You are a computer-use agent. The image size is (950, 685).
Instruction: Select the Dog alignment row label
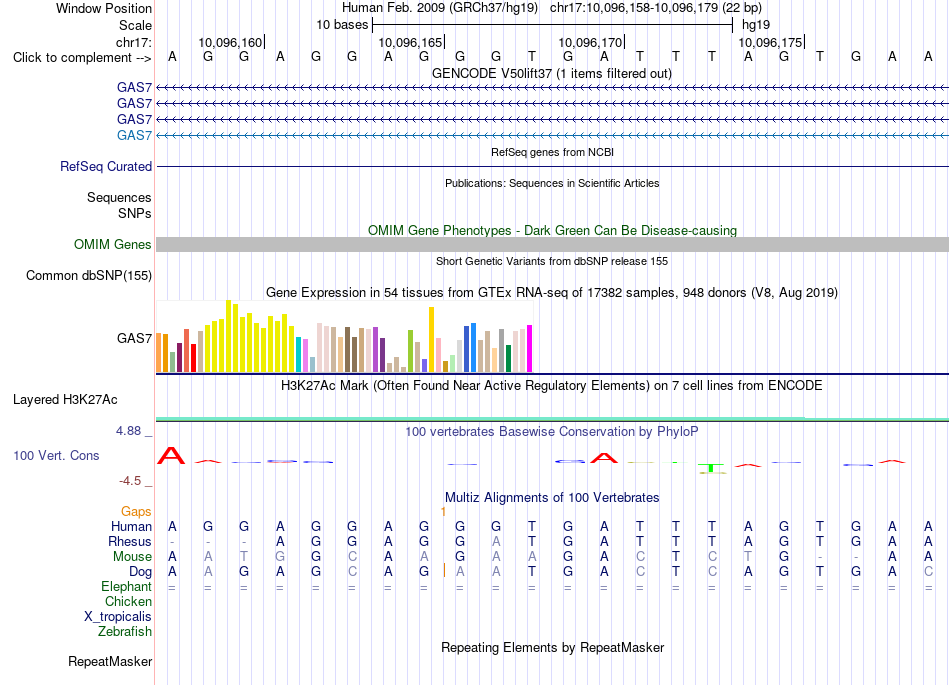[x=141, y=572]
